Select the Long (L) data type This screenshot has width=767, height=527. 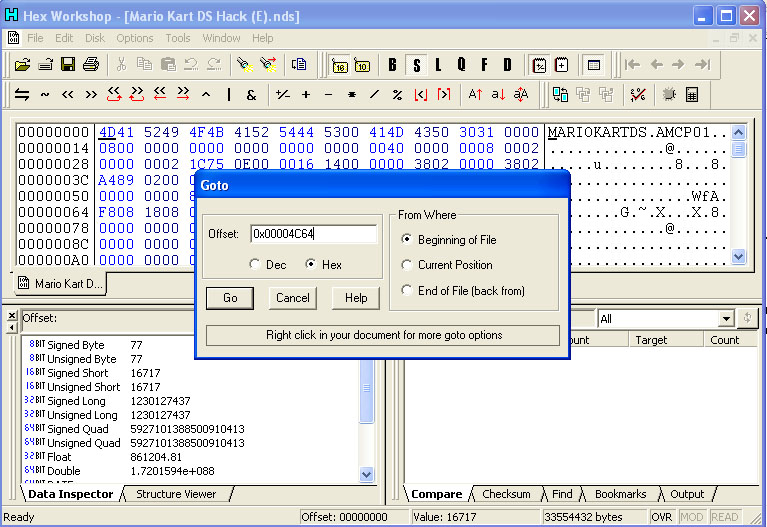(438, 65)
